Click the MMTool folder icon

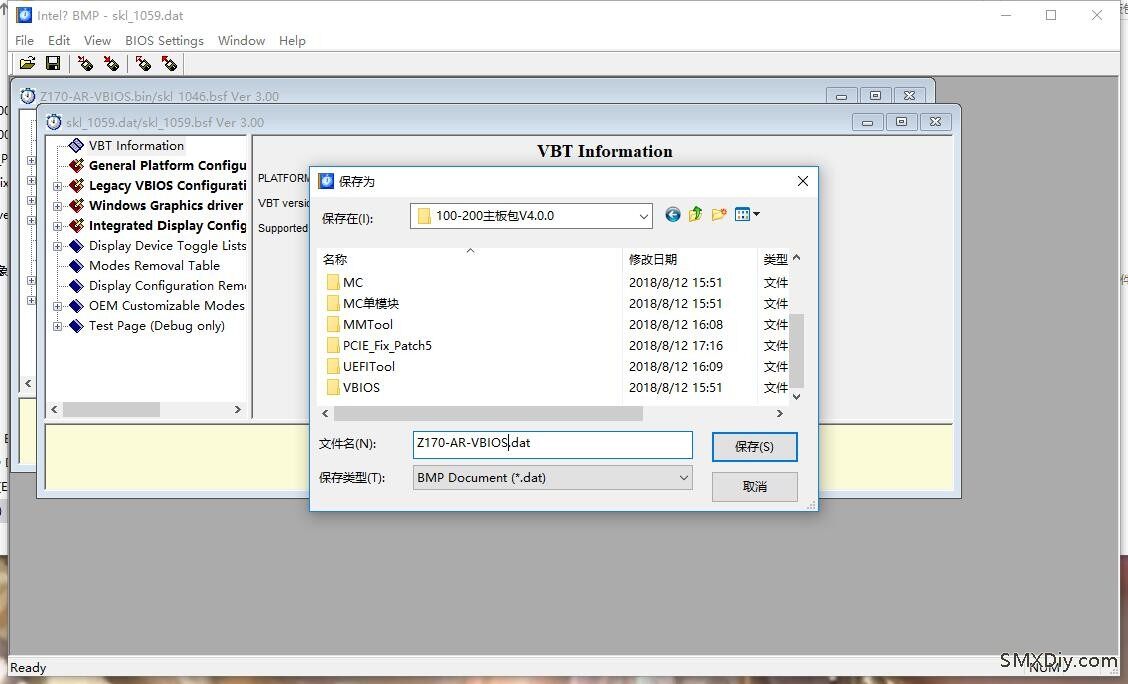click(332, 324)
